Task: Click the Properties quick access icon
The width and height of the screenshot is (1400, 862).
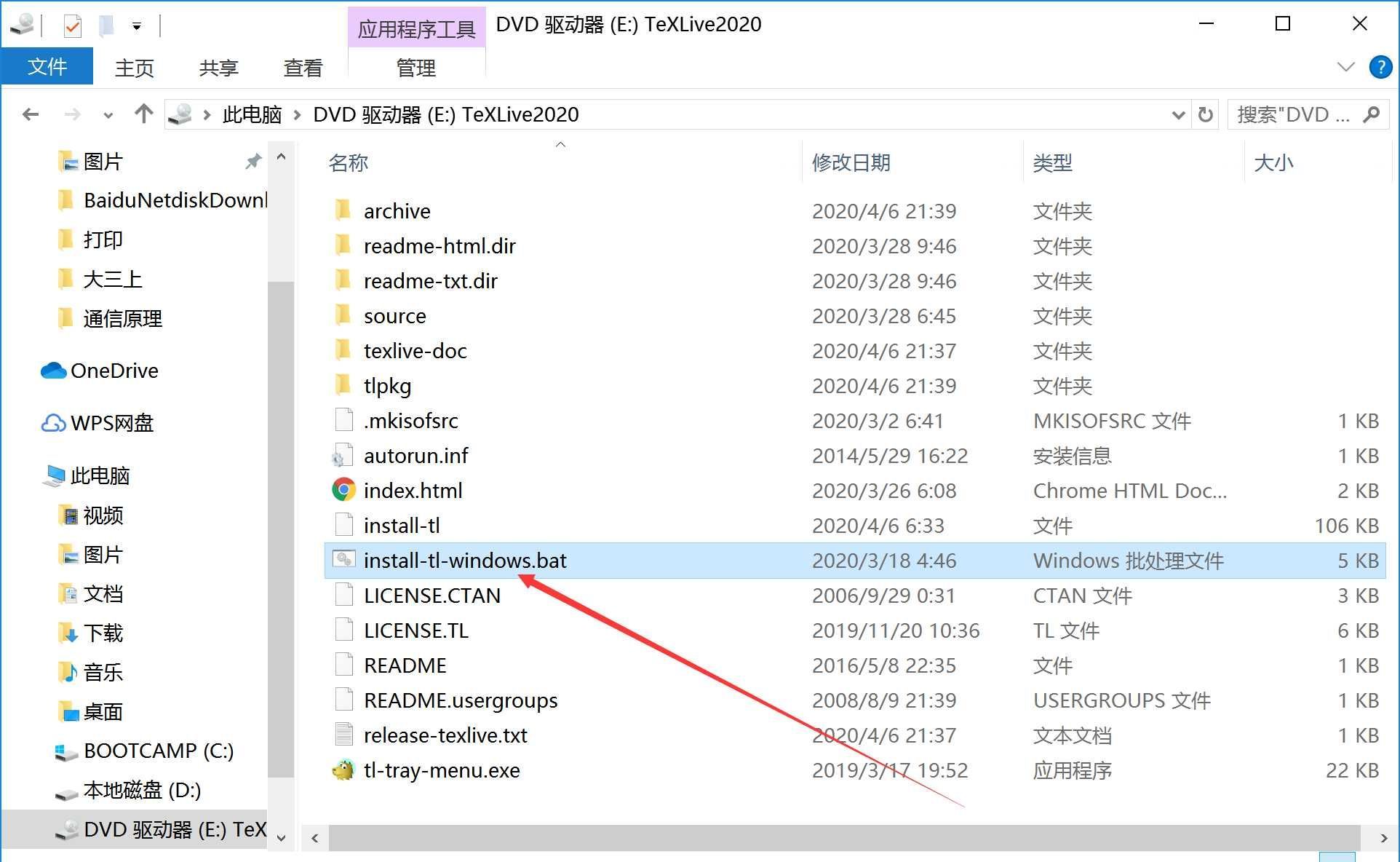Action: pos(72,27)
